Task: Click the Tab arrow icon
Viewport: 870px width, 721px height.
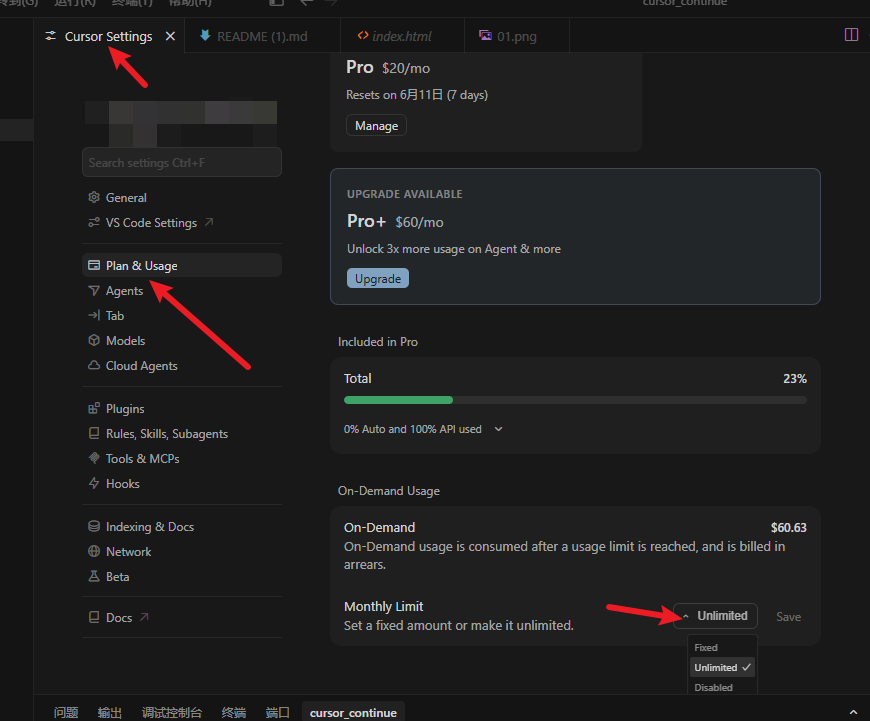Action: (x=94, y=315)
